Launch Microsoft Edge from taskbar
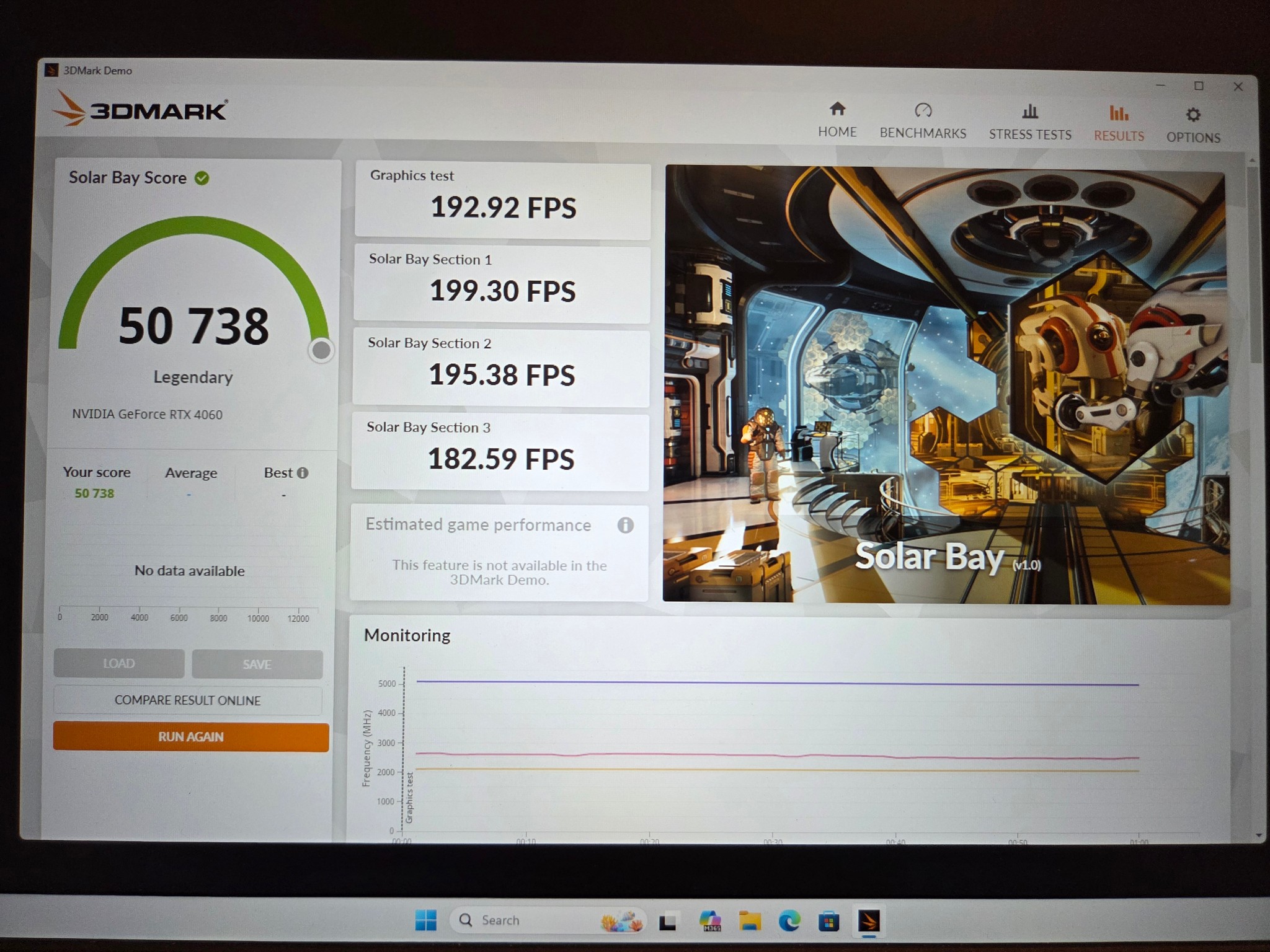The height and width of the screenshot is (952, 1270). click(789, 921)
